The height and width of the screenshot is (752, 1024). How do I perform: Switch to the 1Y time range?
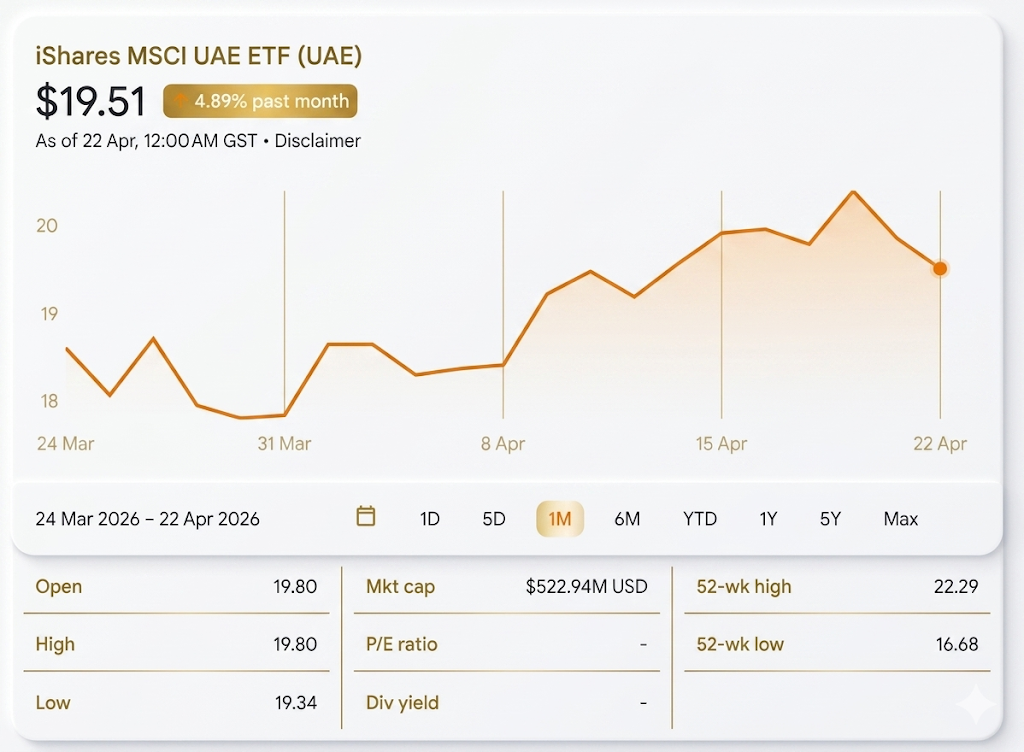pos(768,519)
